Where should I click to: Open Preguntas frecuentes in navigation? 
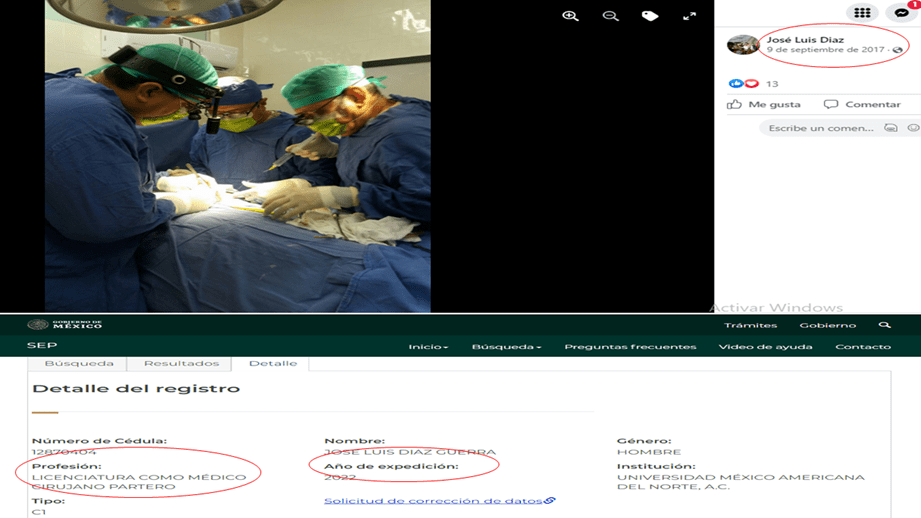click(x=630, y=347)
